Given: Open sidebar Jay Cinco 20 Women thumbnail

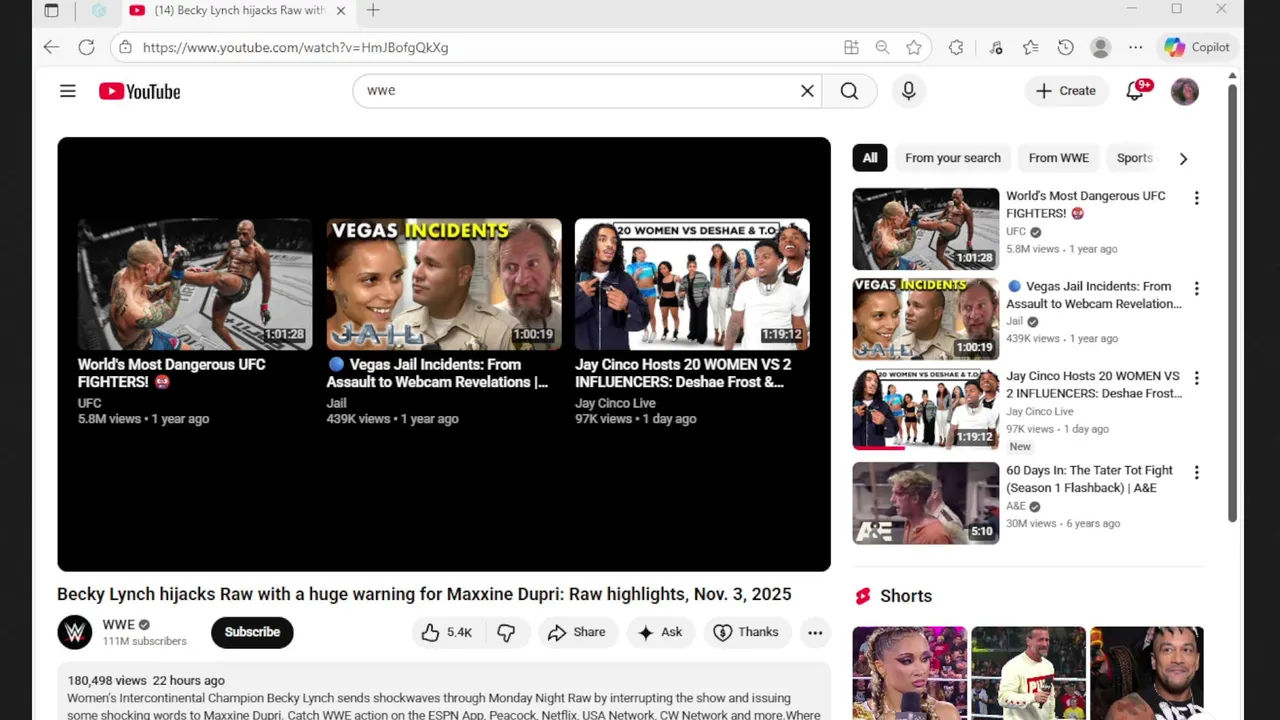Looking at the screenshot, I should pos(925,409).
